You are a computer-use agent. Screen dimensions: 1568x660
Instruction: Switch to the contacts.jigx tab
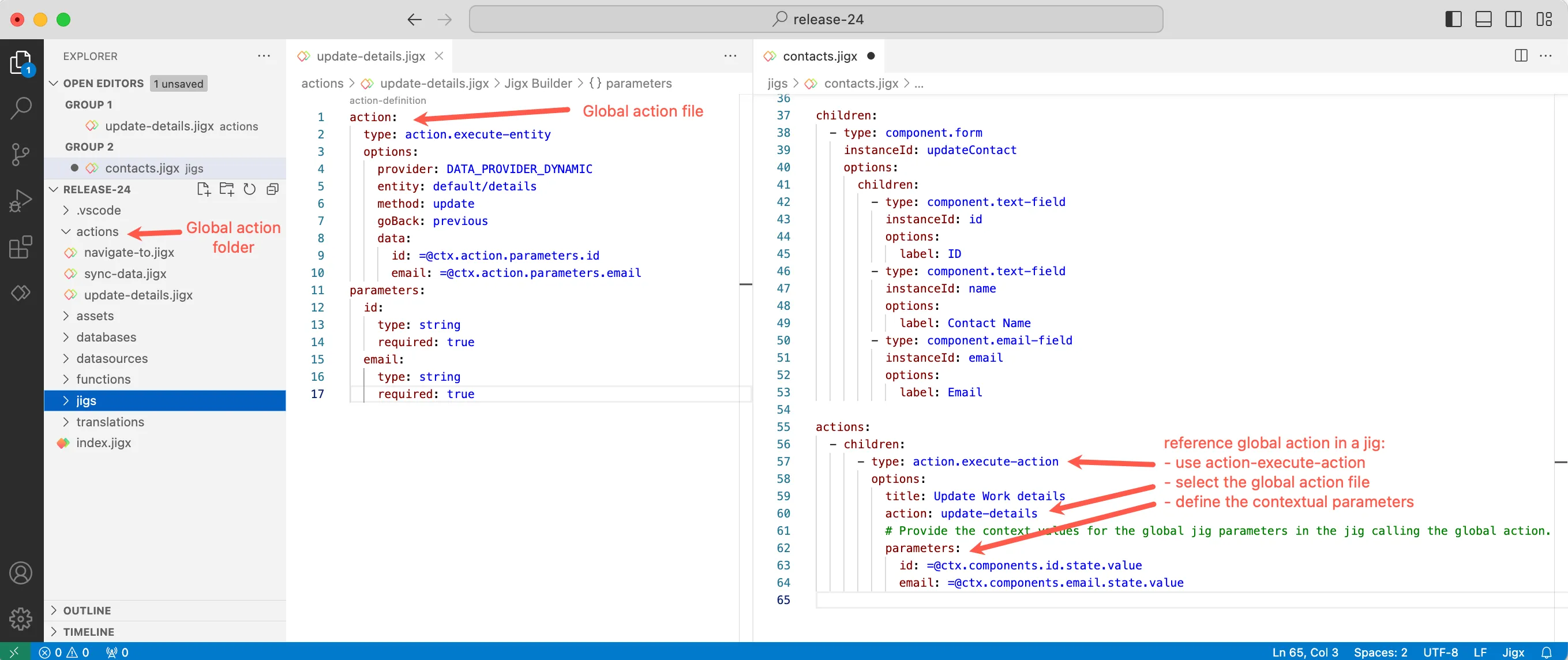tap(819, 56)
